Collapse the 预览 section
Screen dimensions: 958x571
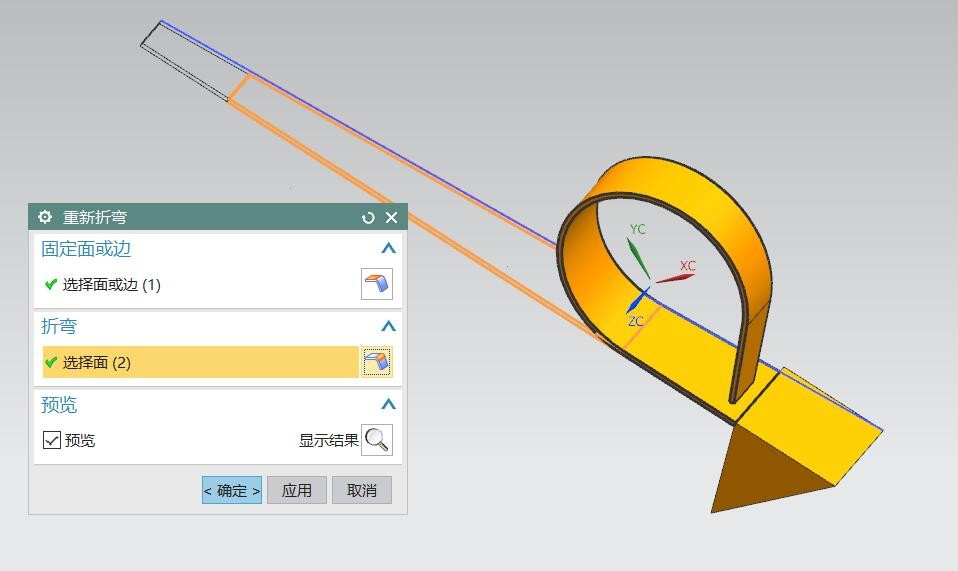click(x=389, y=404)
